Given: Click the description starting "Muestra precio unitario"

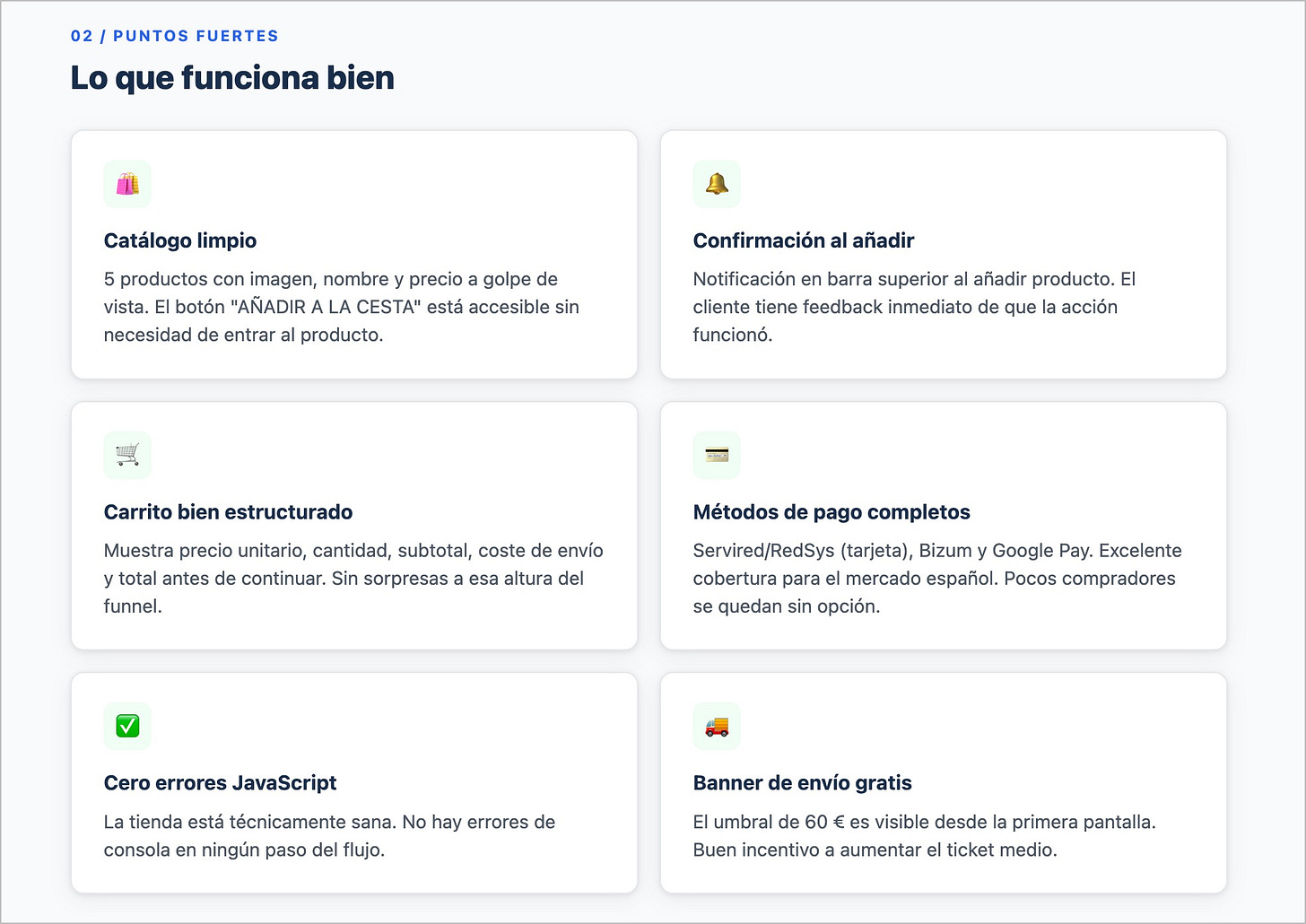Looking at the screenshot, I should coord(353,579).
